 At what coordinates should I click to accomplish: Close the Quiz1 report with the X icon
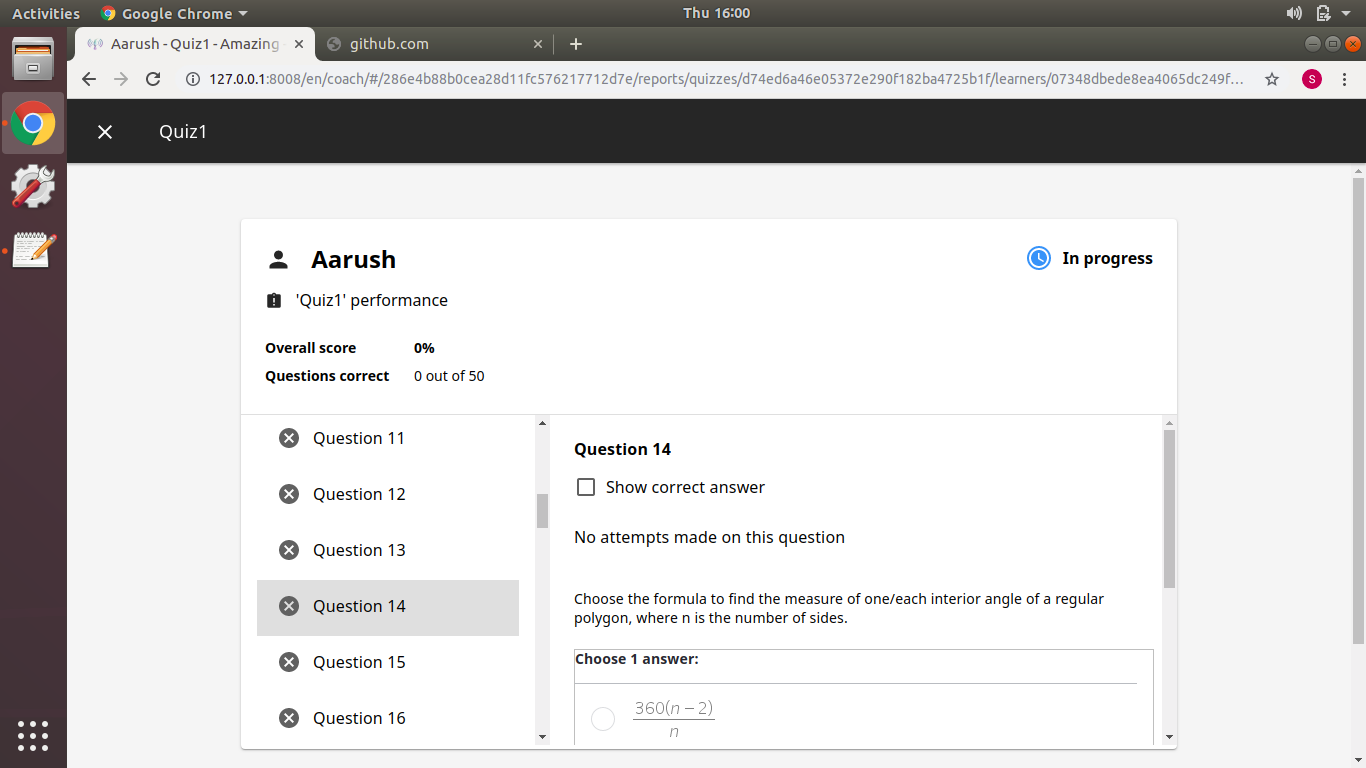pyautogui.click(x=105, y=132)
